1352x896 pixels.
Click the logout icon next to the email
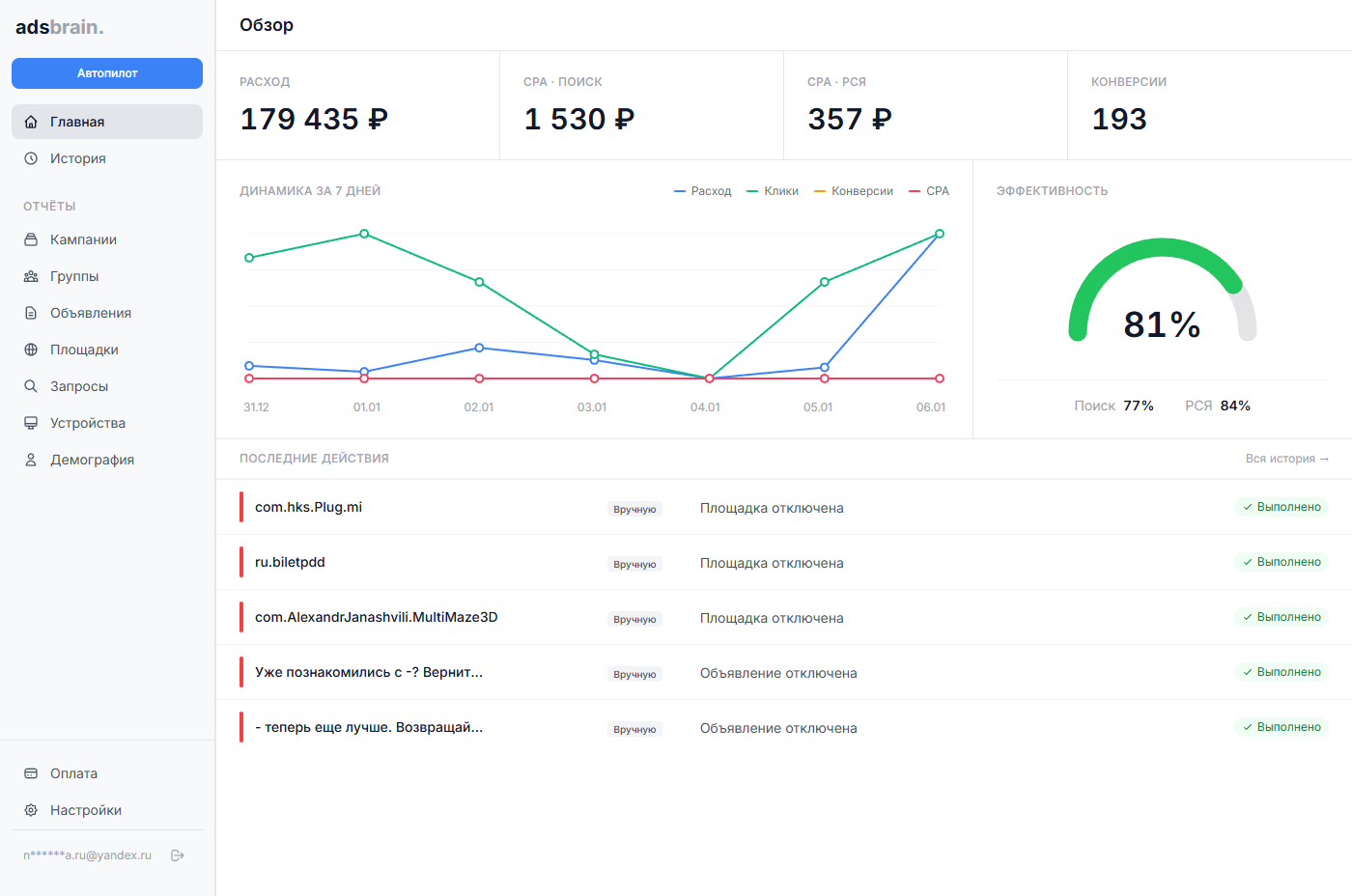pos(177,854)
